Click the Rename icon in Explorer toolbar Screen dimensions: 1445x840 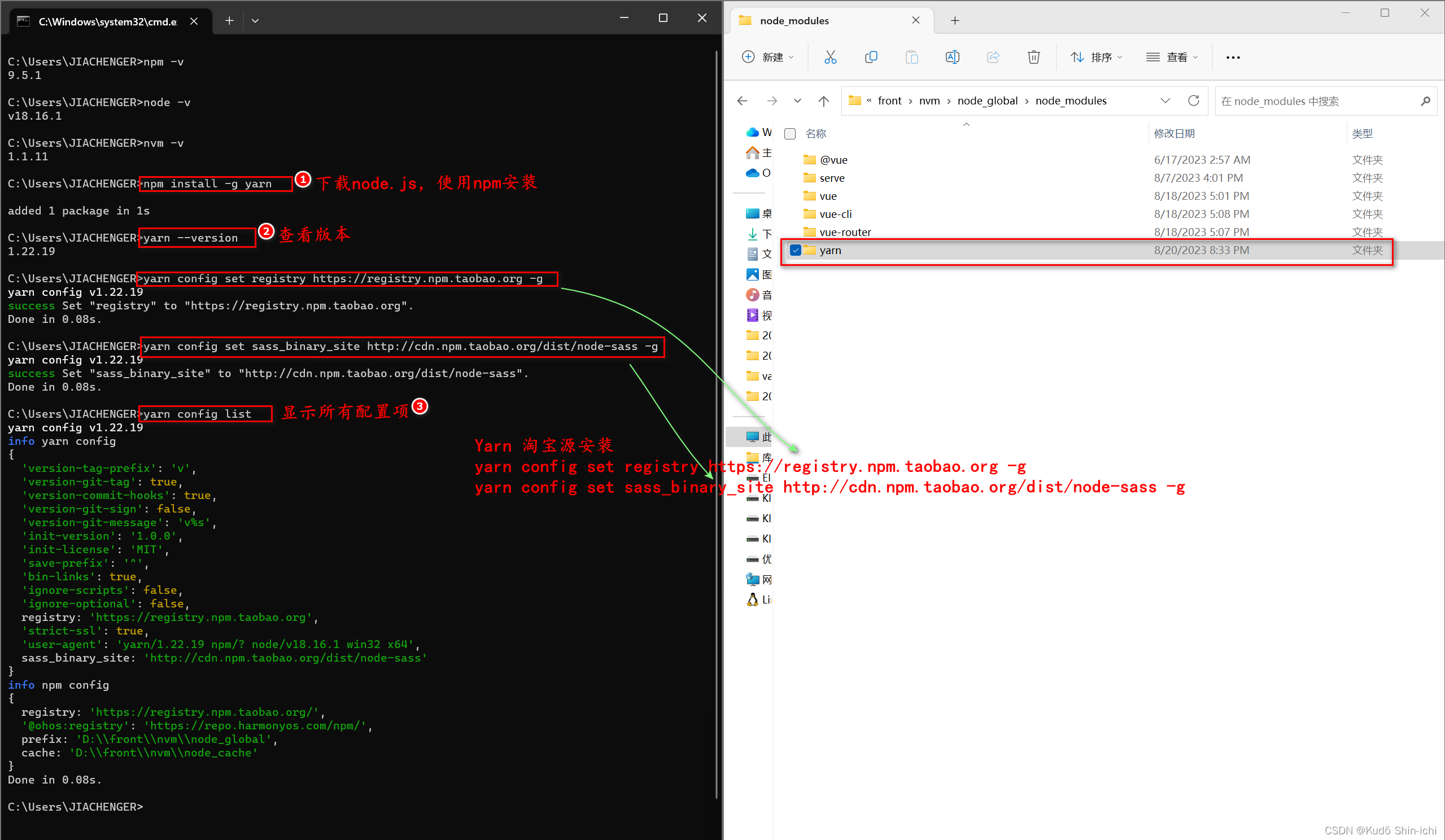[953, 58]
